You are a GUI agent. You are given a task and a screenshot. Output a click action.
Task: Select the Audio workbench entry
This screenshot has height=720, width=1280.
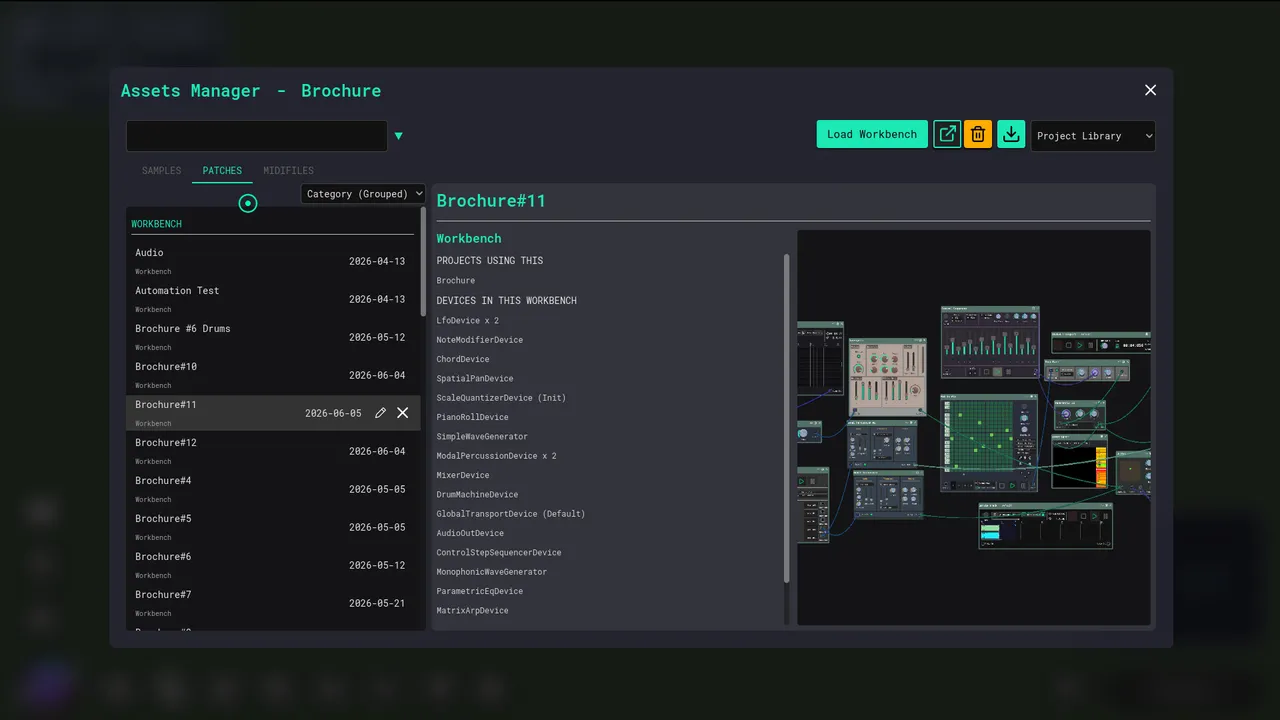[273, 261]
